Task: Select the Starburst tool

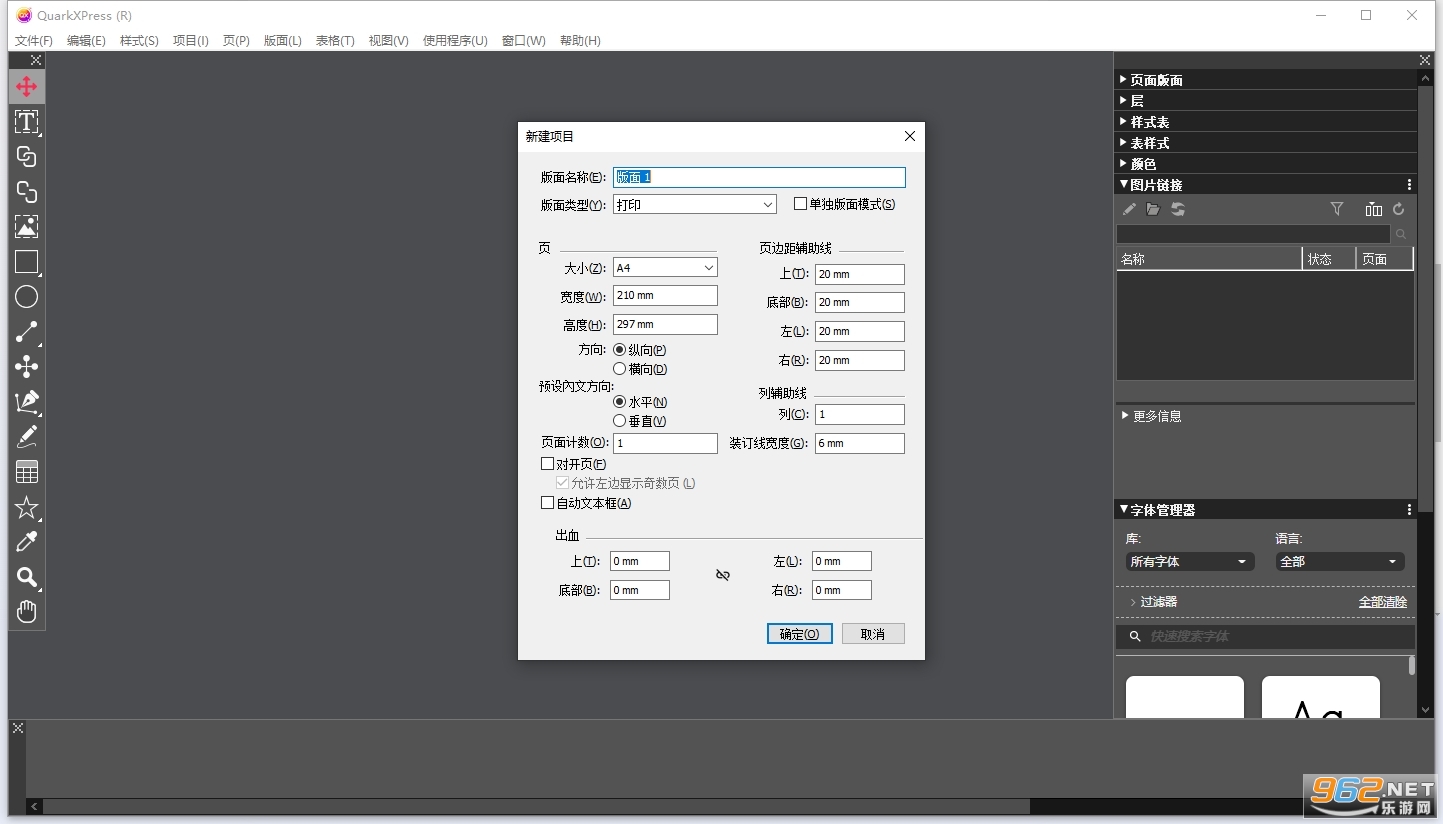Action: click(27, 507)
